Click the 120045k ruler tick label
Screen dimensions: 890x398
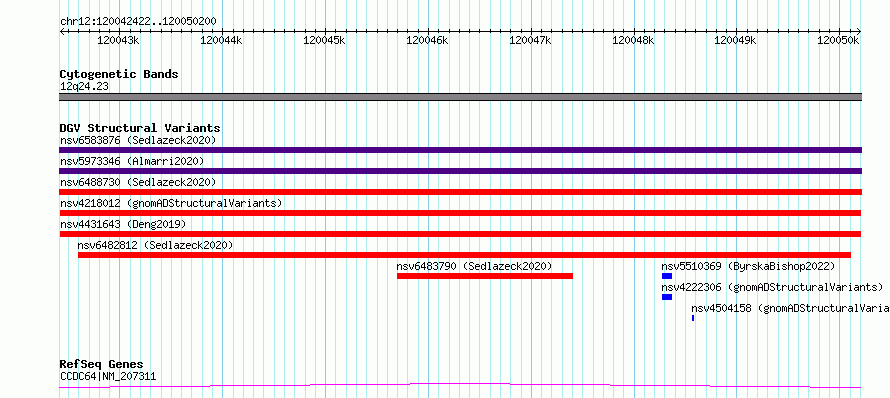pyautogui.click(x=324, y=40)
